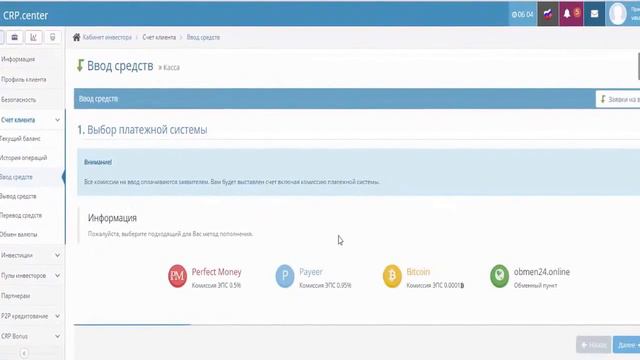The width and height of the screenshot is (640, 360).
Task: Go to Кабинет инвестора breadcrumb
Action: point(107,37)
